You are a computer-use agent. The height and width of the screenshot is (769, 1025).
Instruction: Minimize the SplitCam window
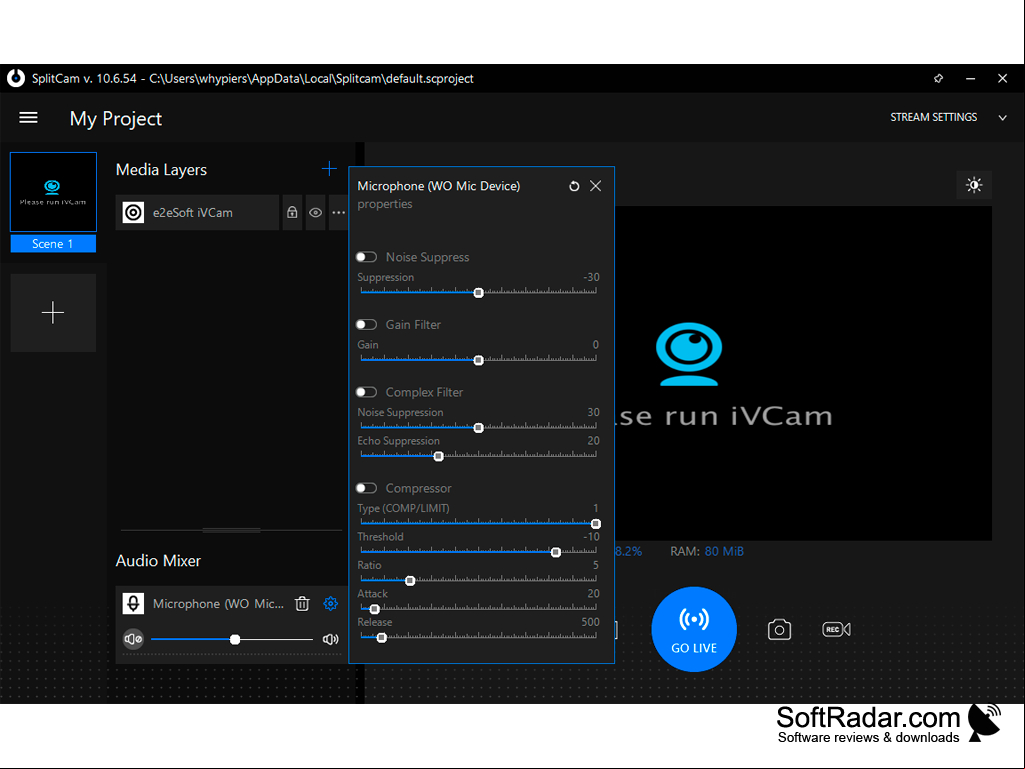[x=971, y=78]
